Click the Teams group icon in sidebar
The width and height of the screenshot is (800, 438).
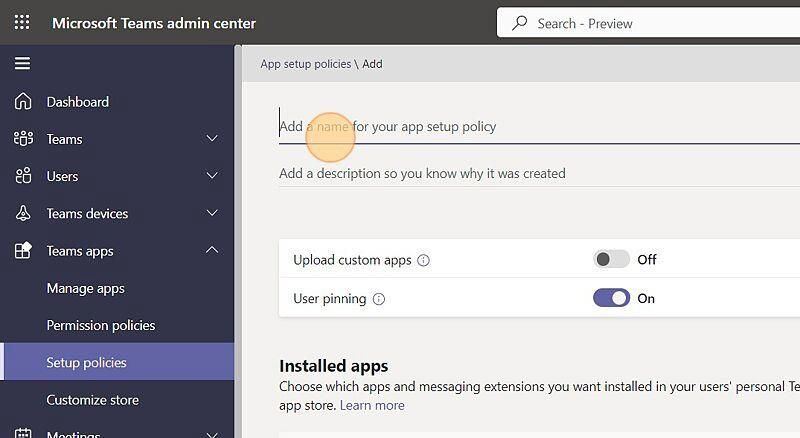tap(23, 139)
